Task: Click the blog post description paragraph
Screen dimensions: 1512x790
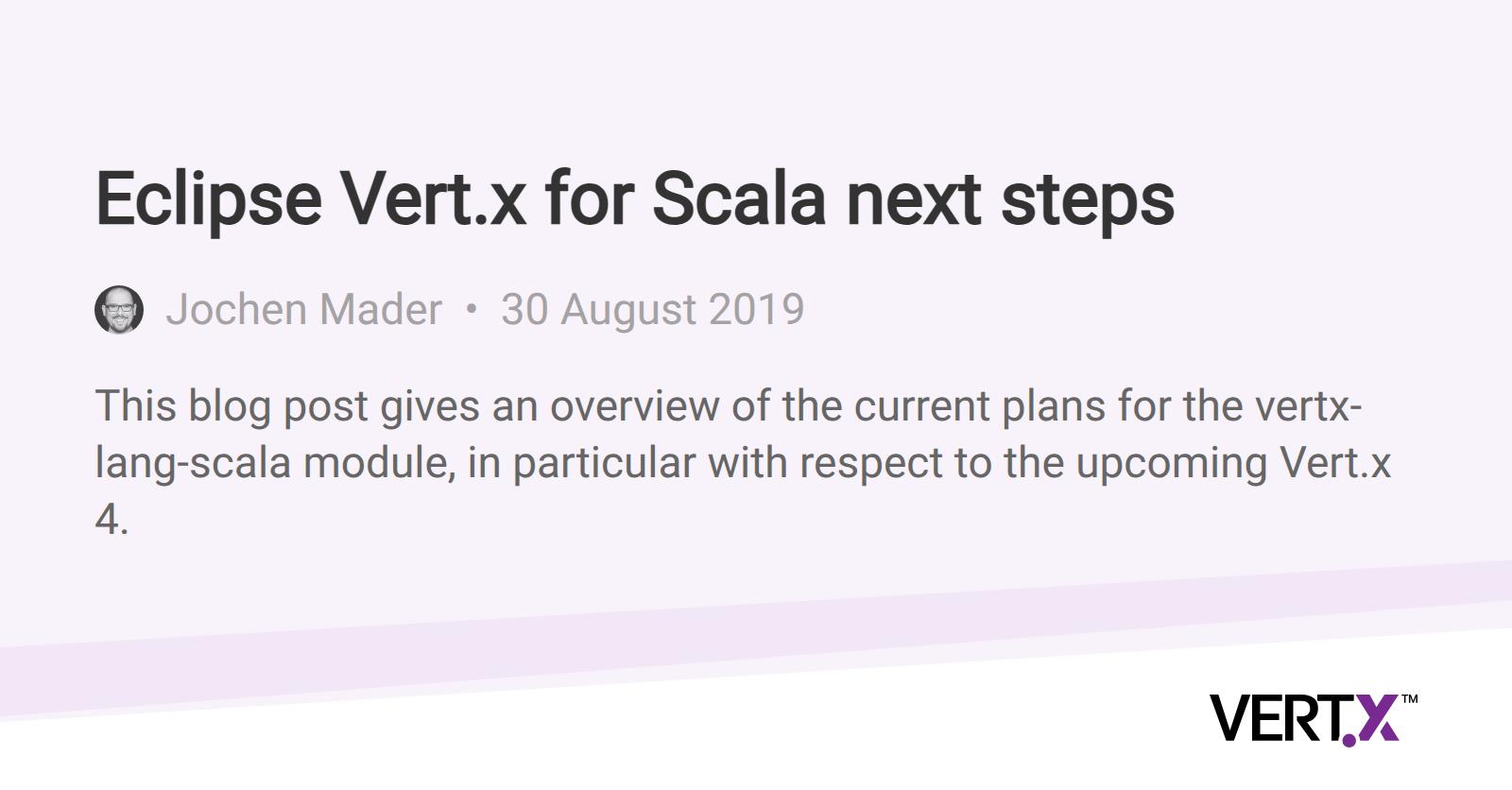Action: [x=743, y=462]
